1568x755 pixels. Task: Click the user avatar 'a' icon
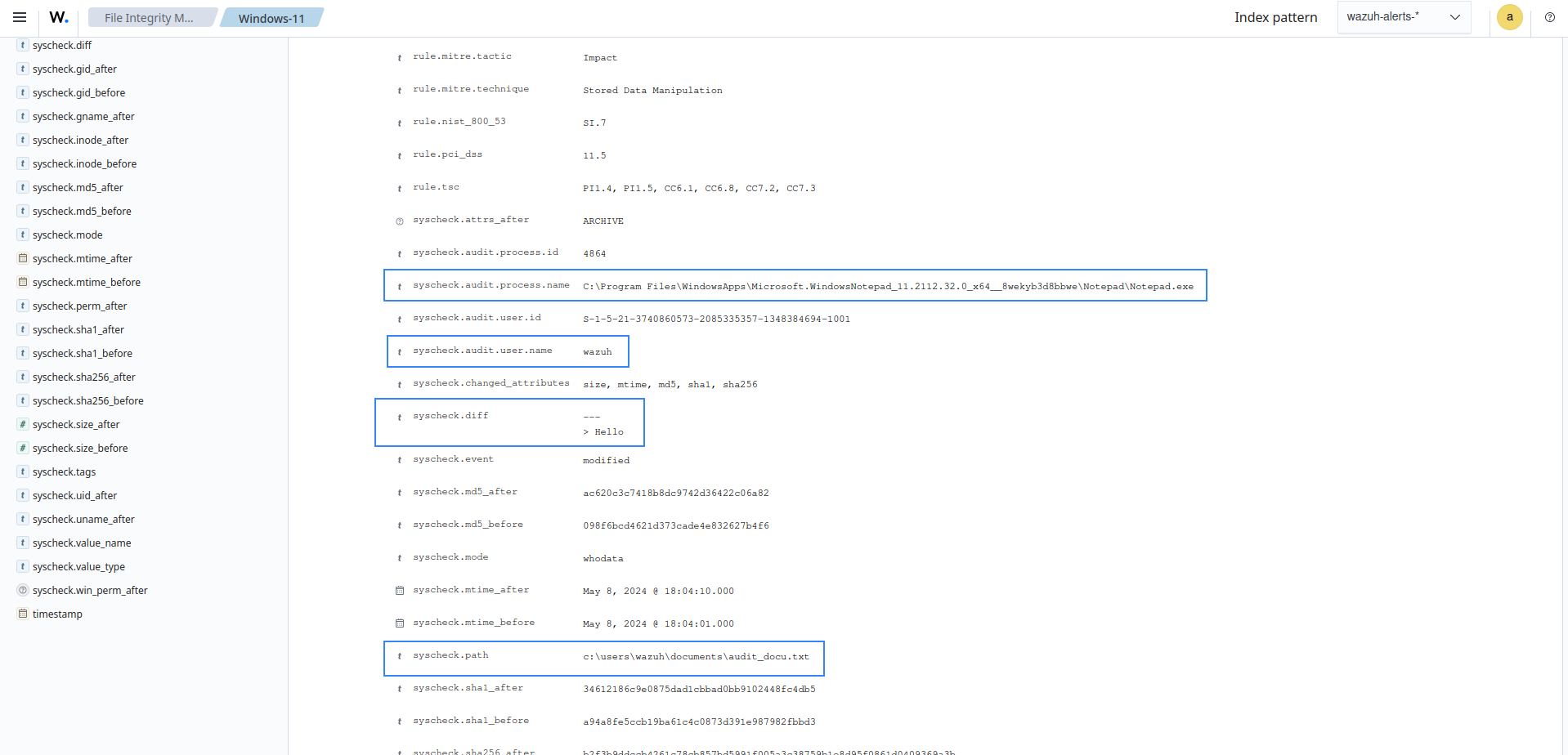coord(1509,17)
